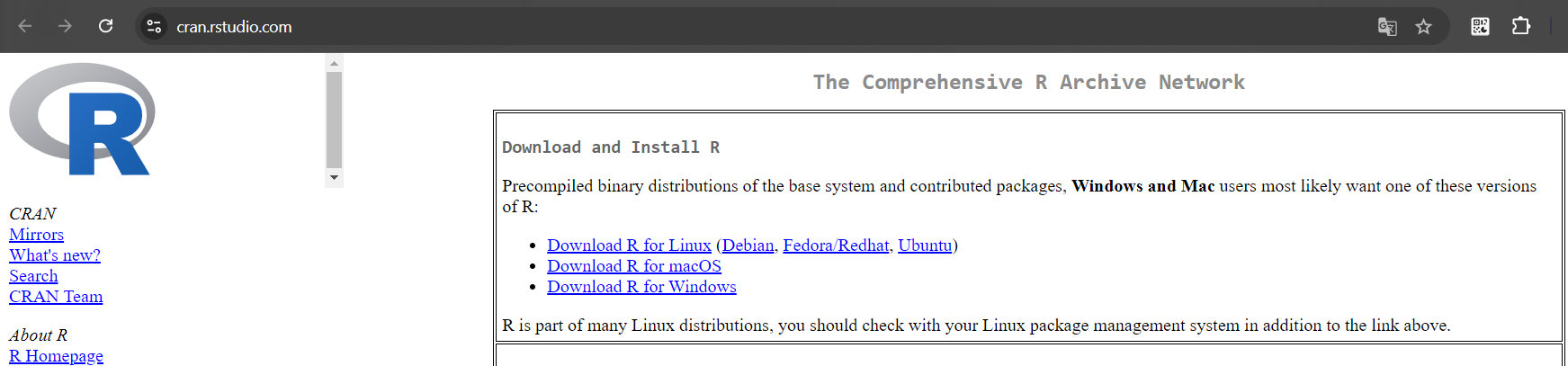Open Download R for Windows
Image resolution: width=1568 pixels, height=366 pixels.
click(641, 287)
